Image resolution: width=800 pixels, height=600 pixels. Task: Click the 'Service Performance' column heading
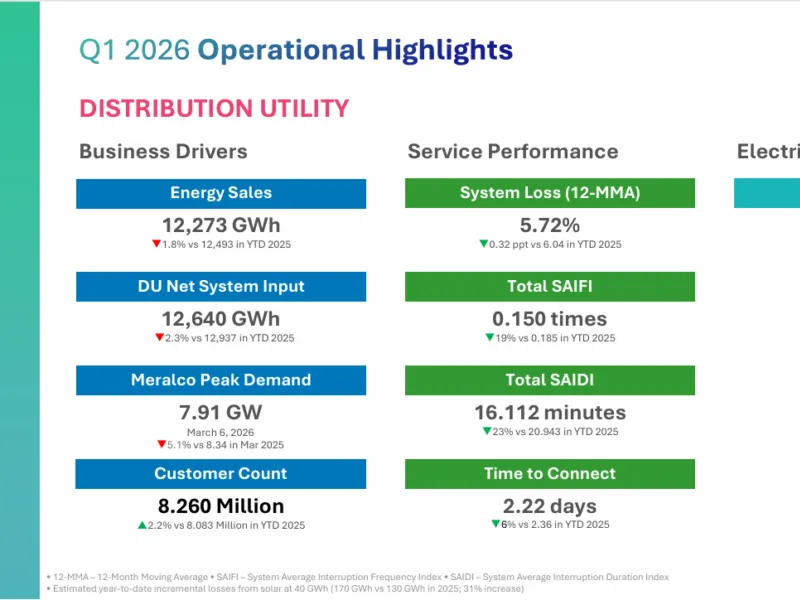point(513,152)
